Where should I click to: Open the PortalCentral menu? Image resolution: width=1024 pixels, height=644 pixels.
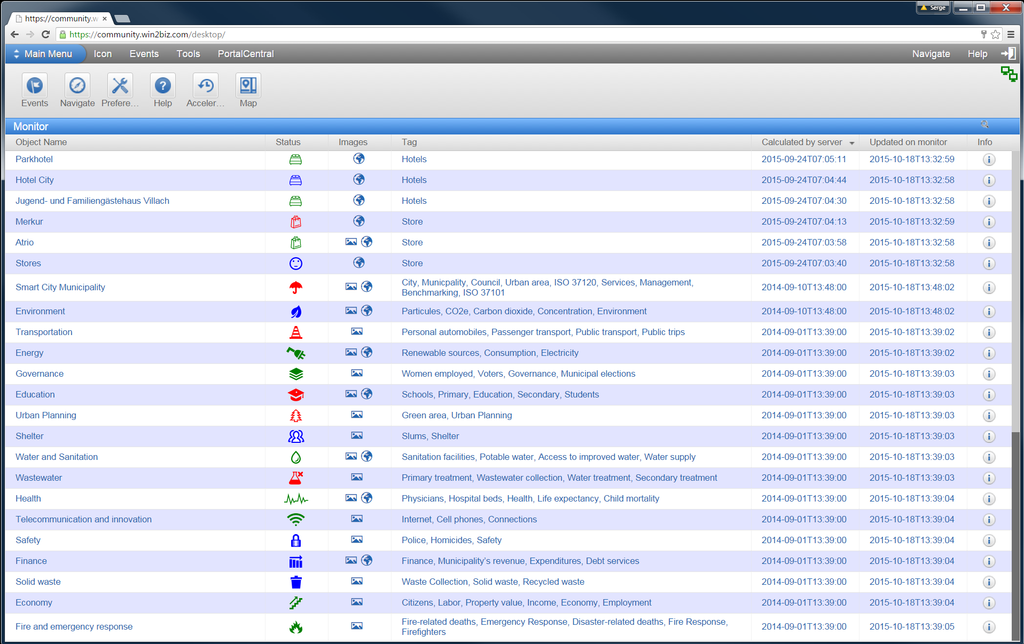click(246, 54)
